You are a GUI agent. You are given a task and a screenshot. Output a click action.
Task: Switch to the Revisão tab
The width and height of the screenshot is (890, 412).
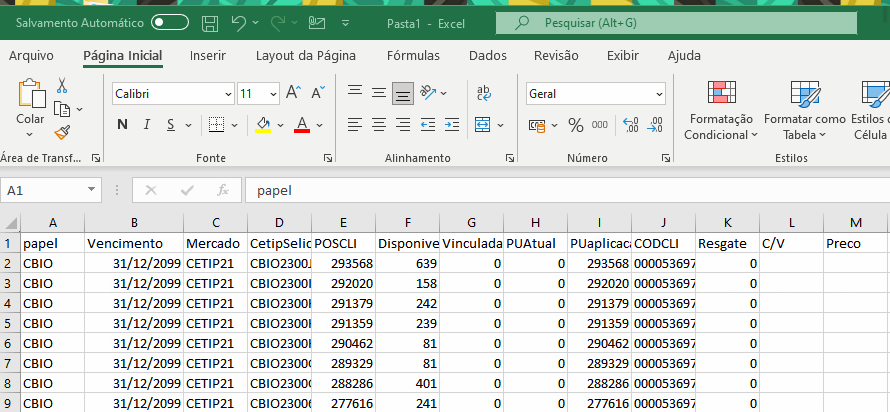pos(556,56)
